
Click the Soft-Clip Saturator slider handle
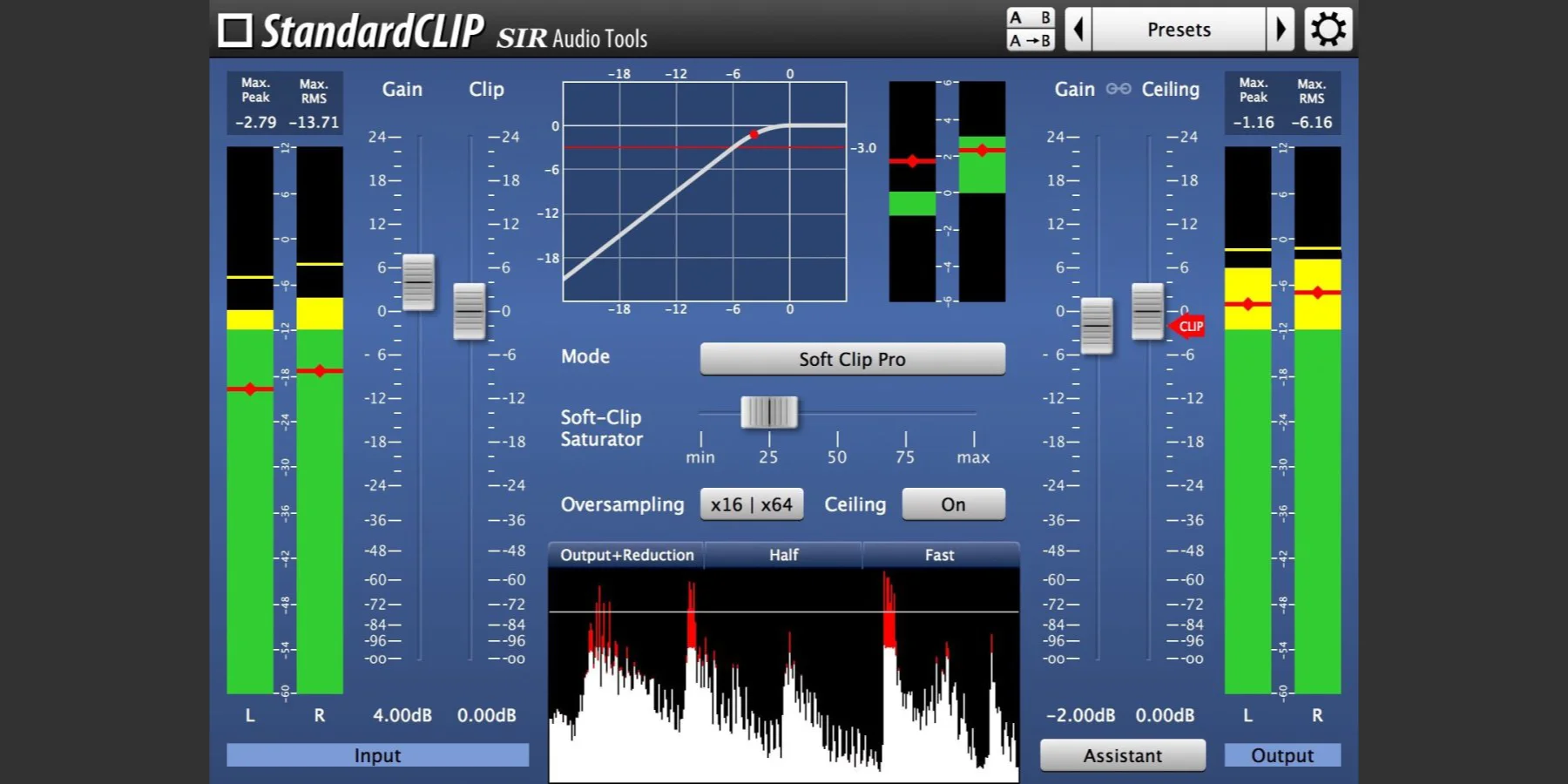[769, 412]
